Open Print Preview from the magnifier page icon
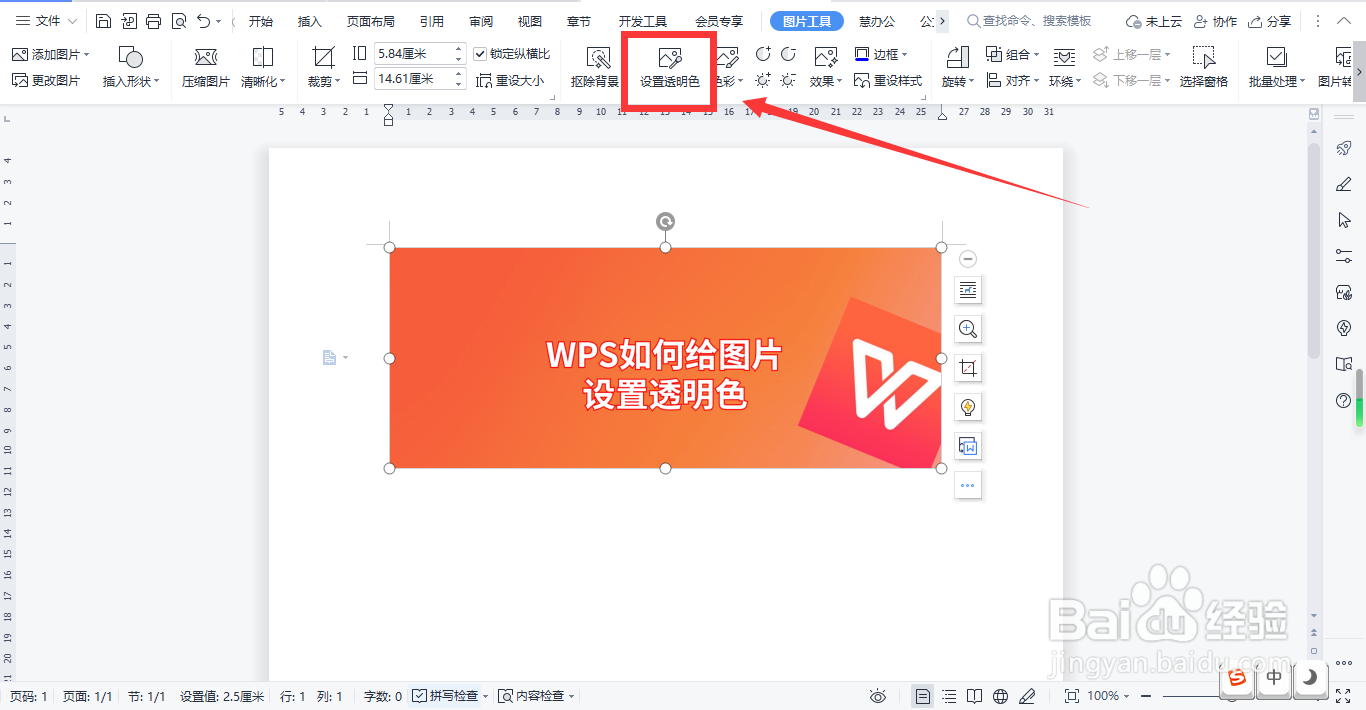Screen dimensions: 1366x710 [178, 21]
